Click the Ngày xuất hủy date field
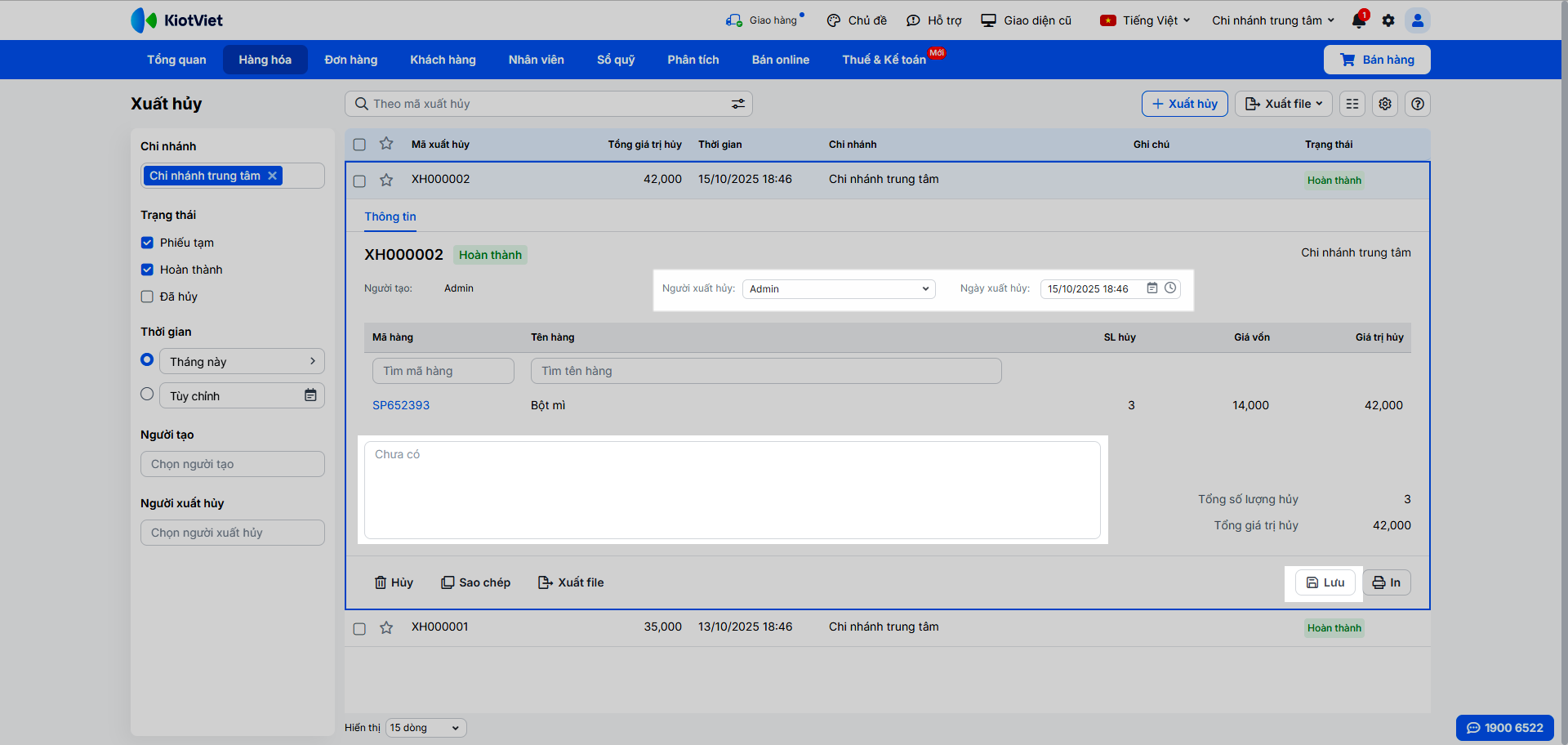This screenshot has width=1568, height=745. coord(1111,288)
